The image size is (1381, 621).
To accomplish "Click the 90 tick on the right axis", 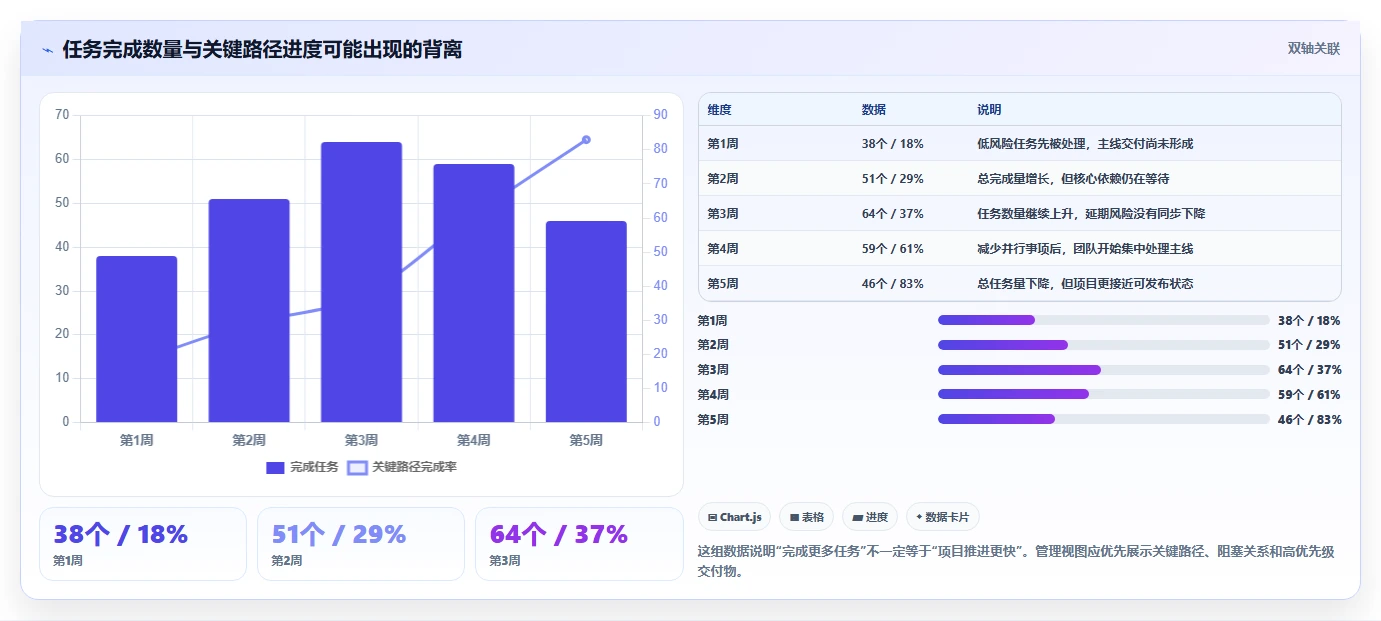I will pos(661,115).
